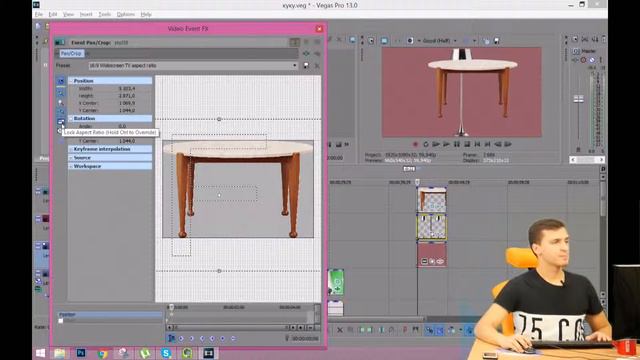
Task: Open Skype from the taskbar
Action: (166, 353)
